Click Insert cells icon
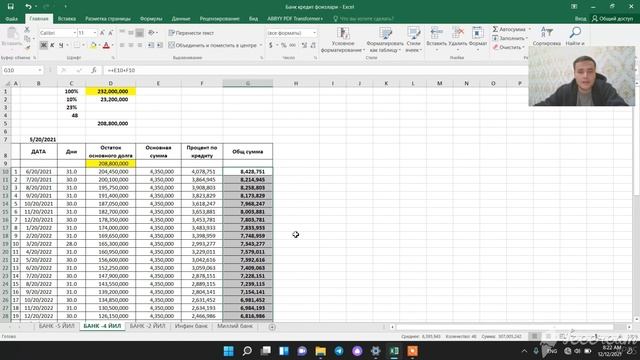Screen dimensions: 640x360 coord(436,33)
